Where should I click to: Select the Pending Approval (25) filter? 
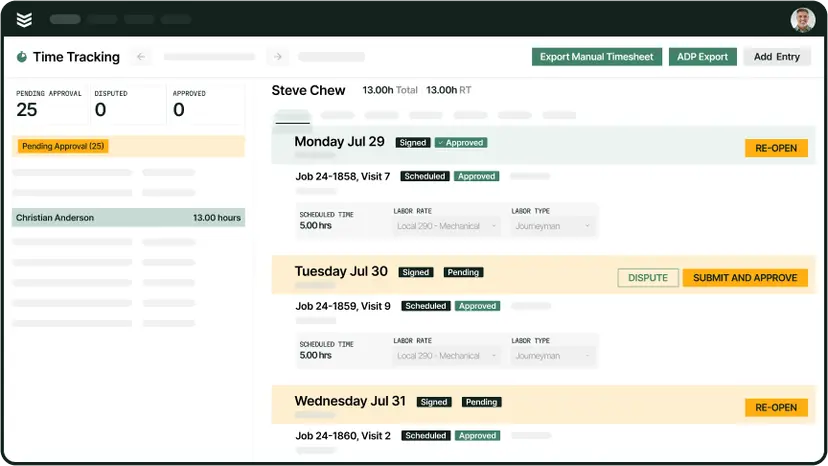pyautogui.click(x=63, y=146)
